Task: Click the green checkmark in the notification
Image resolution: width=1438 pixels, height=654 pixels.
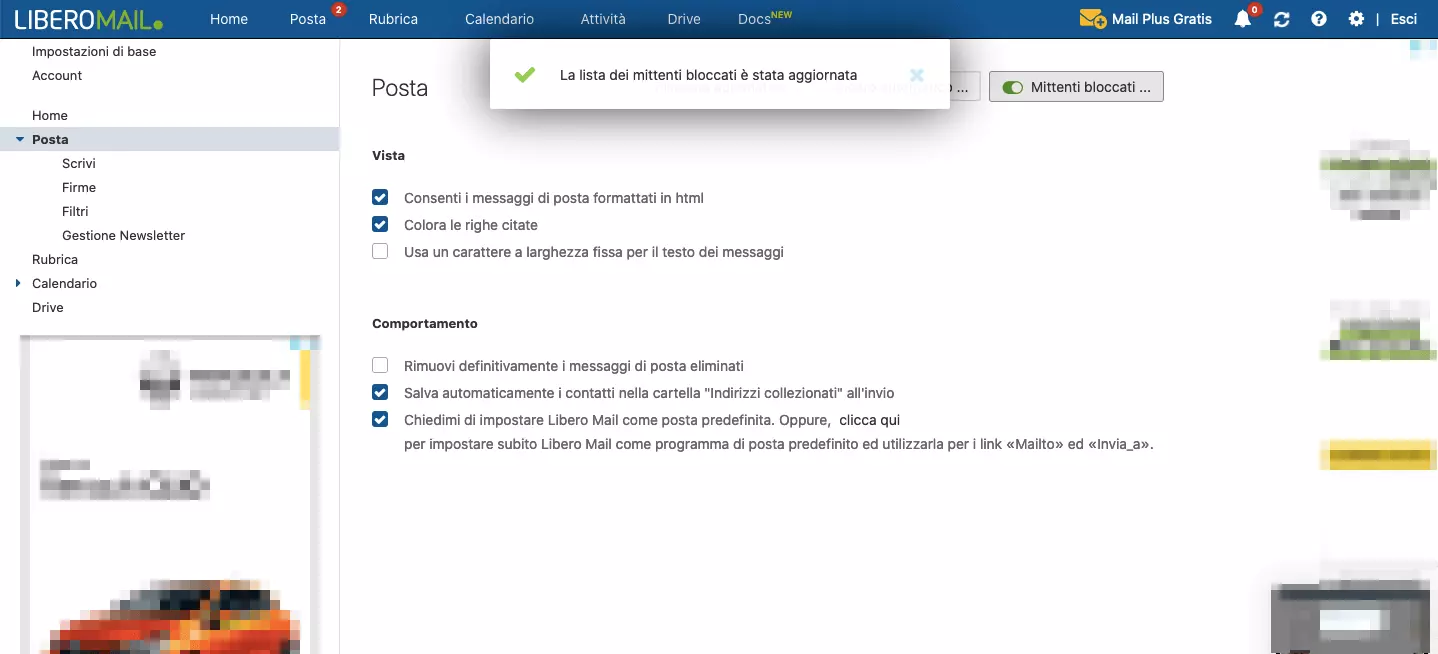Action: point(524,75)
